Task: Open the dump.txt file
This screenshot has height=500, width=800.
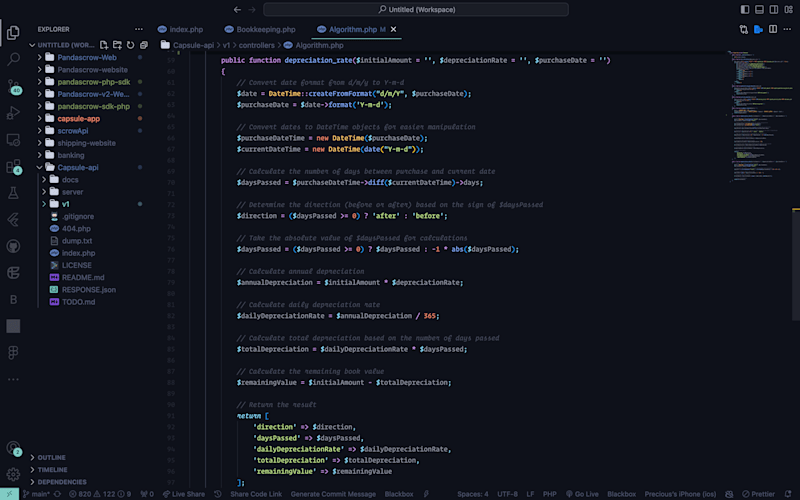Action: tap(77, 241)
